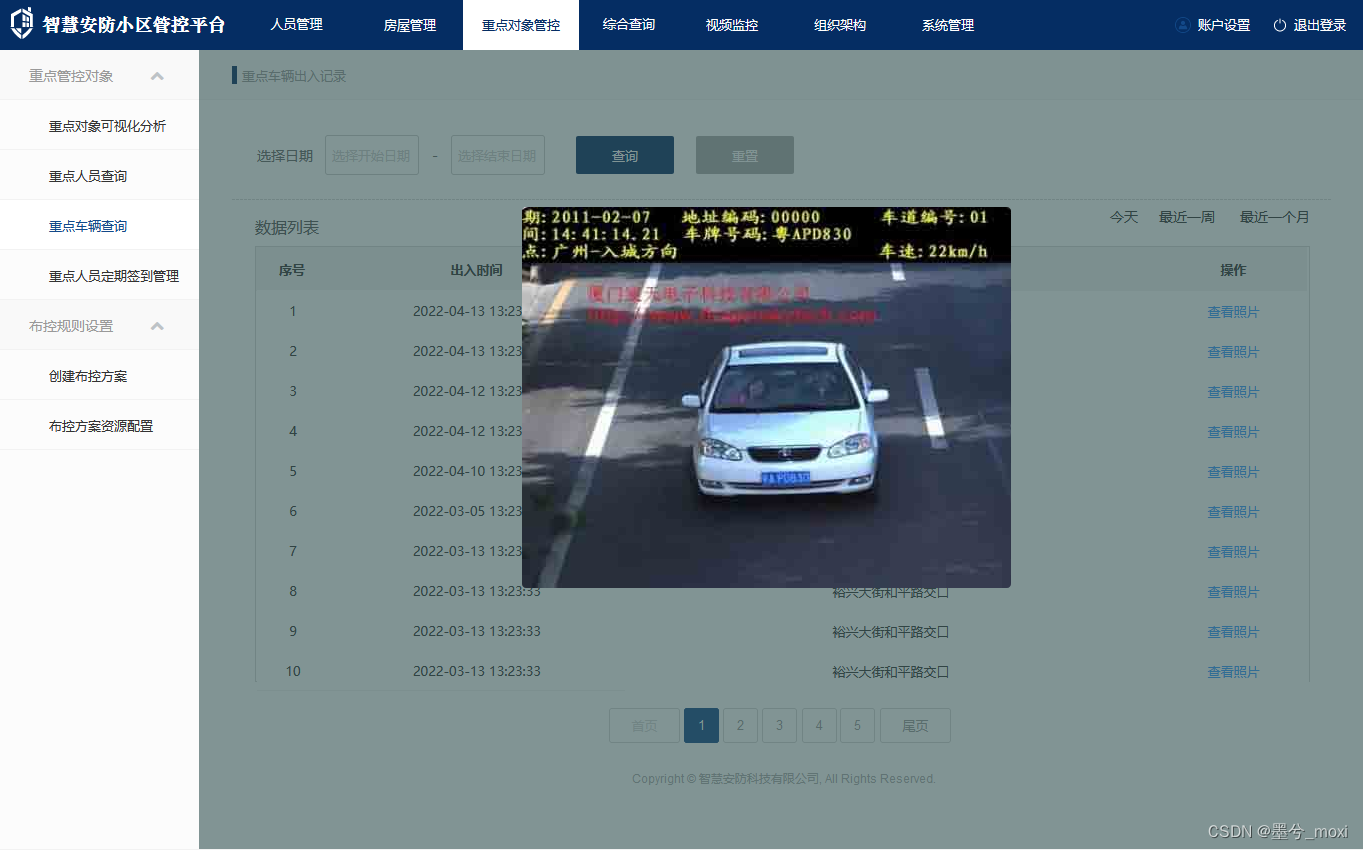The height and width of the screenshot is (850, 1363).
Task: Filter records by 今天
Action: [x=1124, y=217]
